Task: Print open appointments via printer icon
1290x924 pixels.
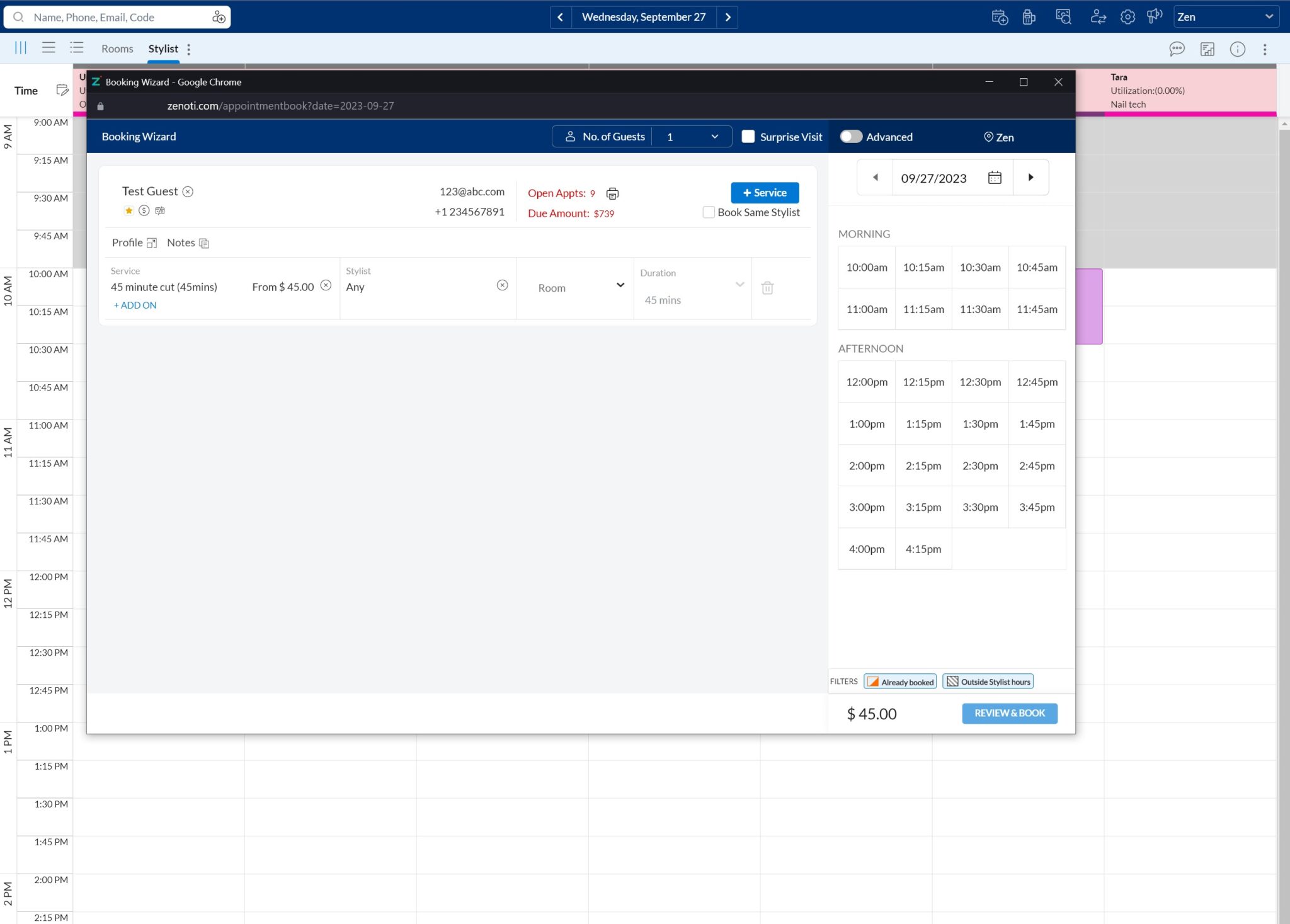Action: pyautogui.click(x=612, y=193)
